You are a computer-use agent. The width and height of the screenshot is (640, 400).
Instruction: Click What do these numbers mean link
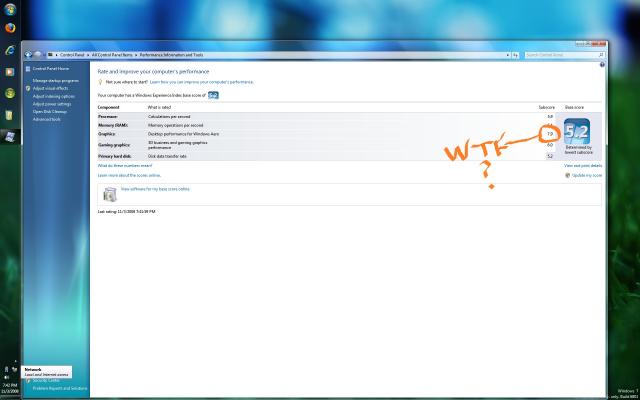(125, 166)
